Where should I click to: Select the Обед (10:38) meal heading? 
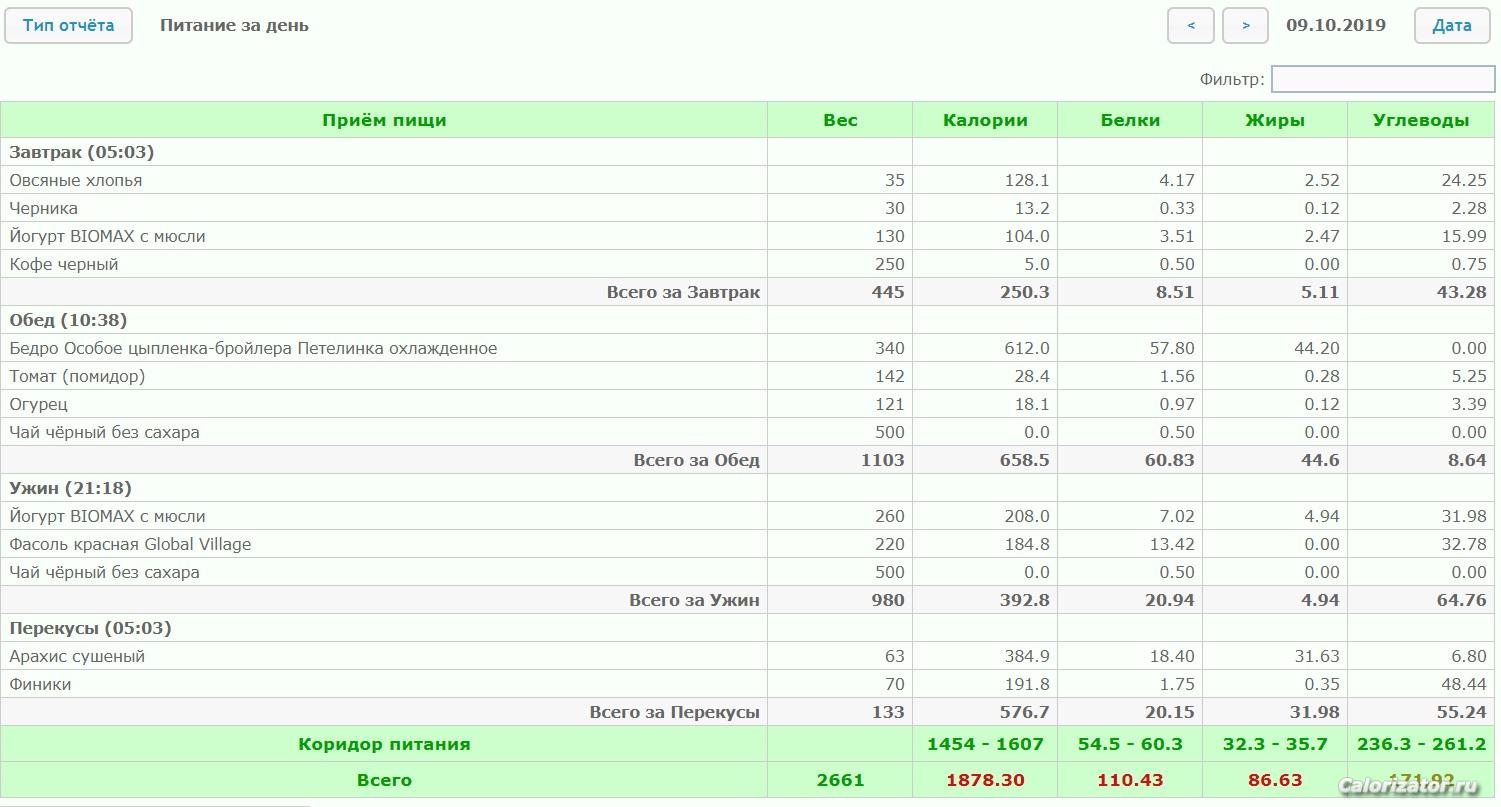[x=68, y=320]
